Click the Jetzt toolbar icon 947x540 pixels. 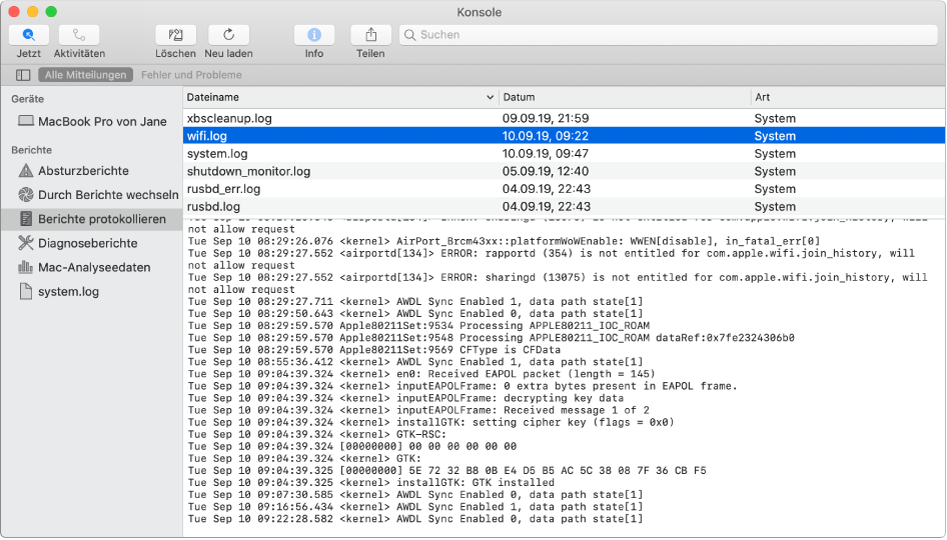28,35
